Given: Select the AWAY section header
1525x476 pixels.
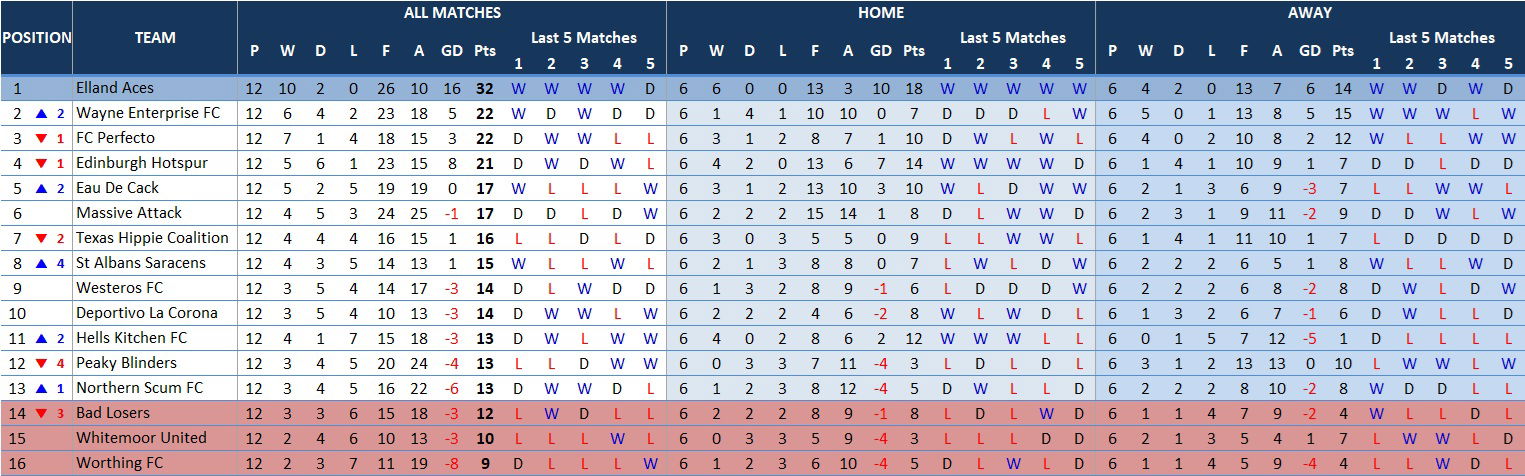Looking at the screenshot, I should point(1309,13).
